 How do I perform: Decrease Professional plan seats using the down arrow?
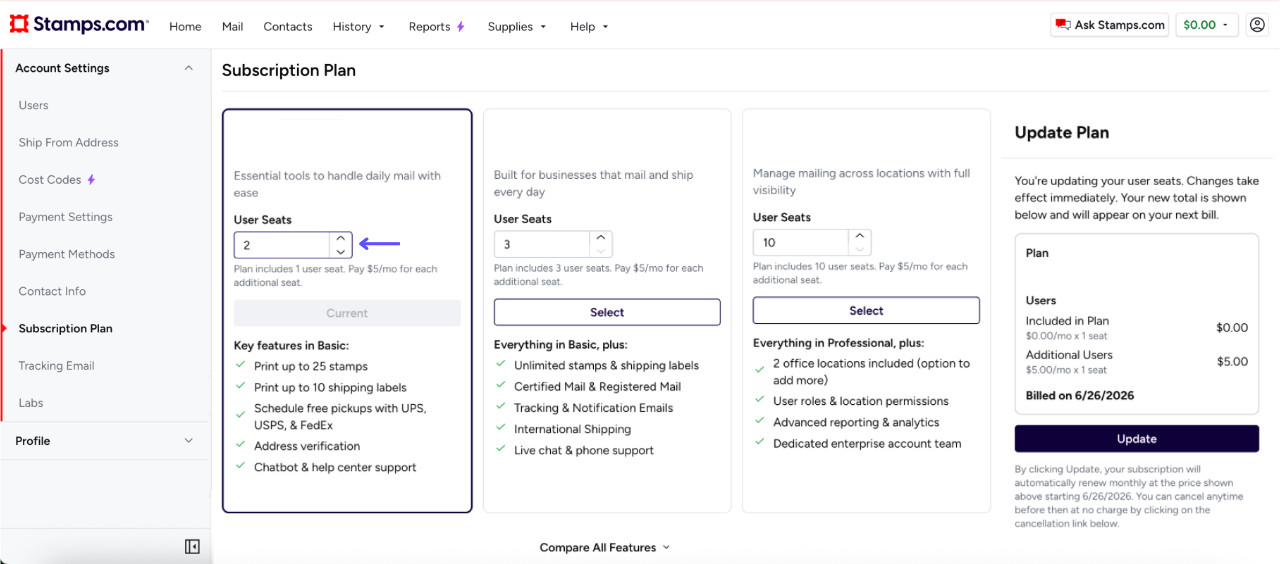(600, 251)
